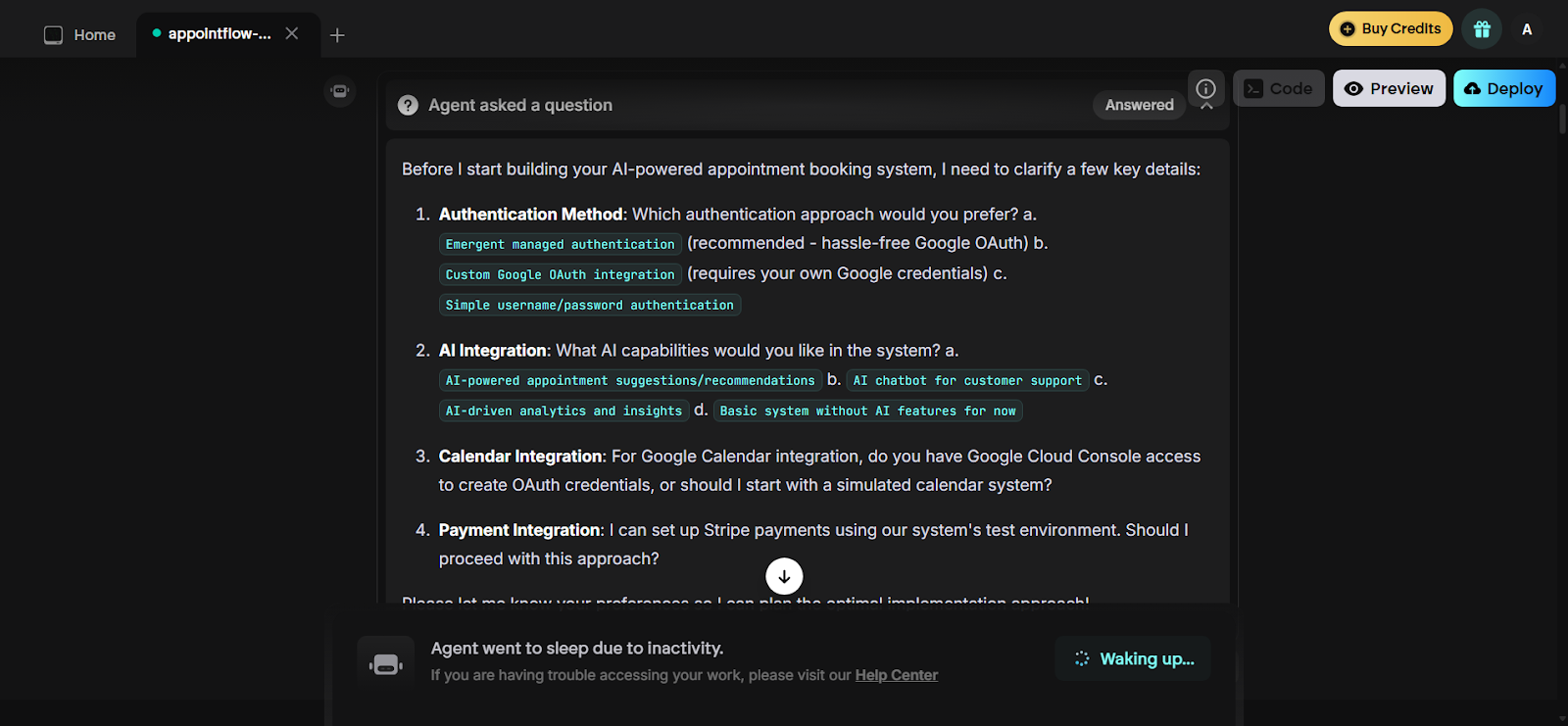Viewport: 1568px width, 726px height.
Task: Select AI-powered appointment suggestions/recommendations chip
Action: click(630, 380)
